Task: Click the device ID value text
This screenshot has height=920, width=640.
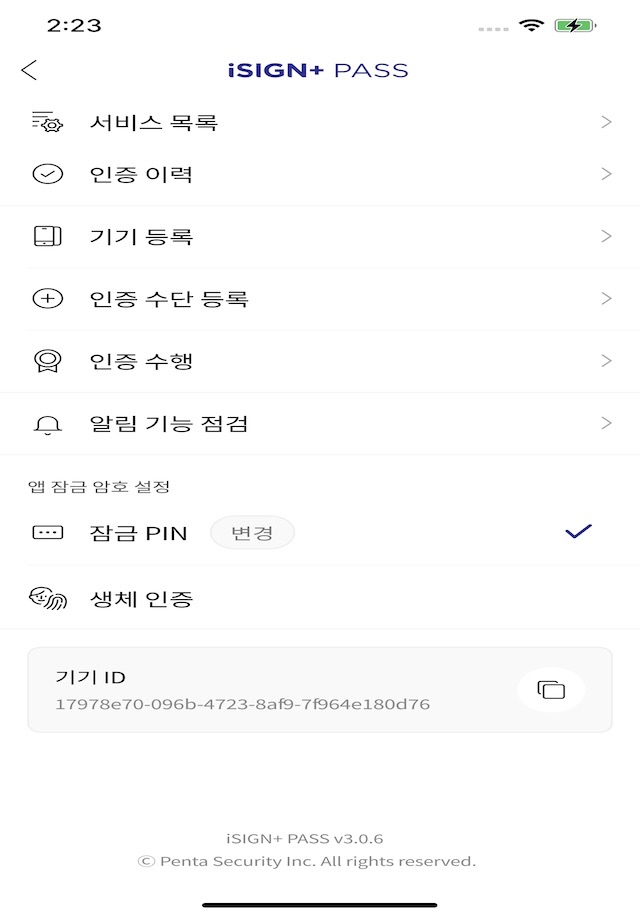Action: [242, 704]
